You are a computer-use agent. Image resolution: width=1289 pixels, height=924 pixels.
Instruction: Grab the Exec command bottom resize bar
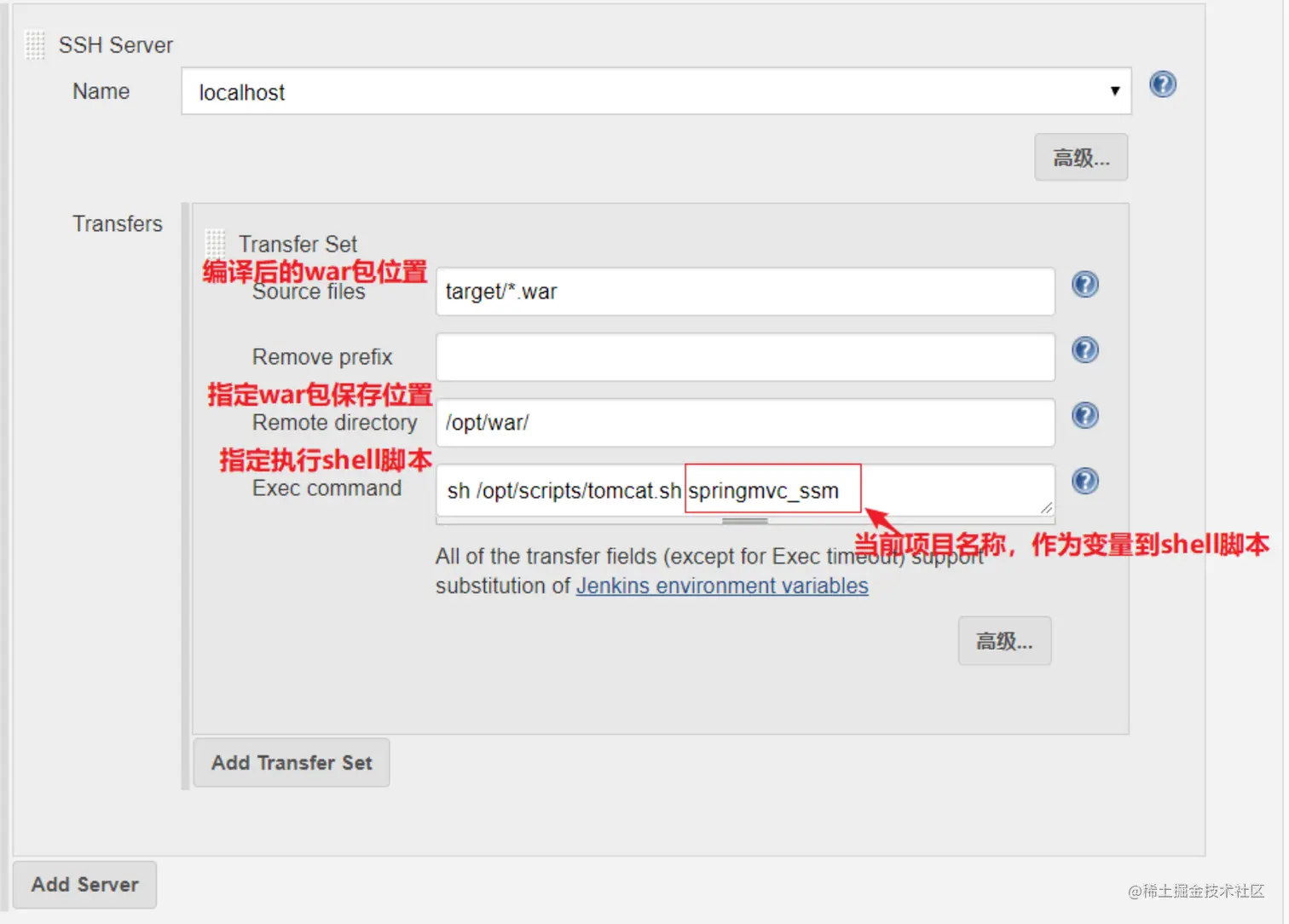[745, 521]
